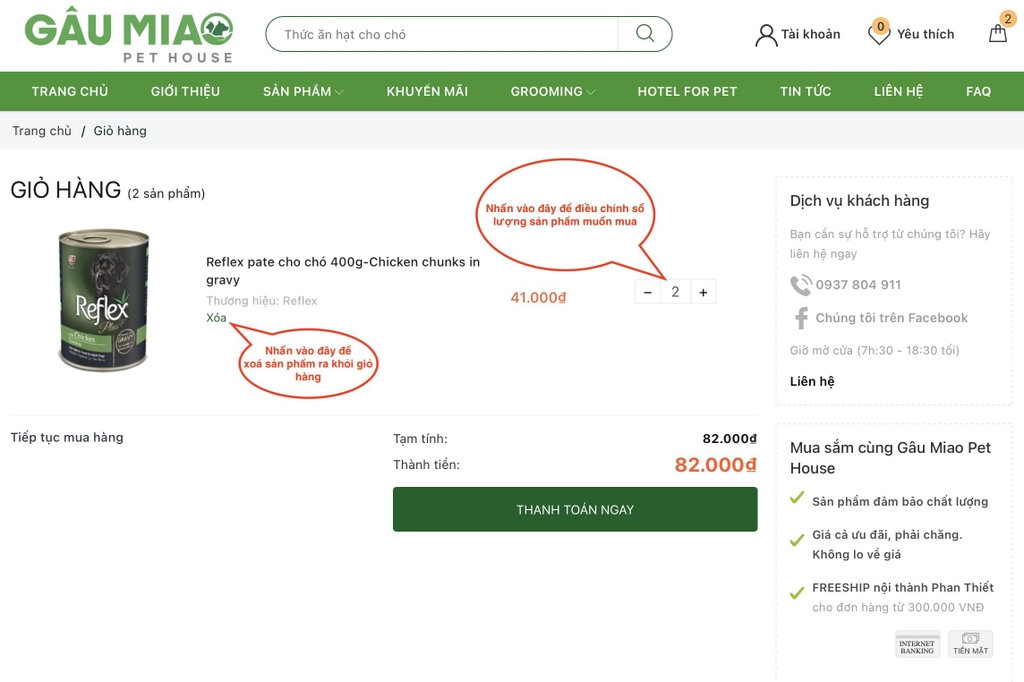This screenshot has width=1024, height=682.
Task: Click the Tiền Mặt cash payment icon
Action: (970, 644)
